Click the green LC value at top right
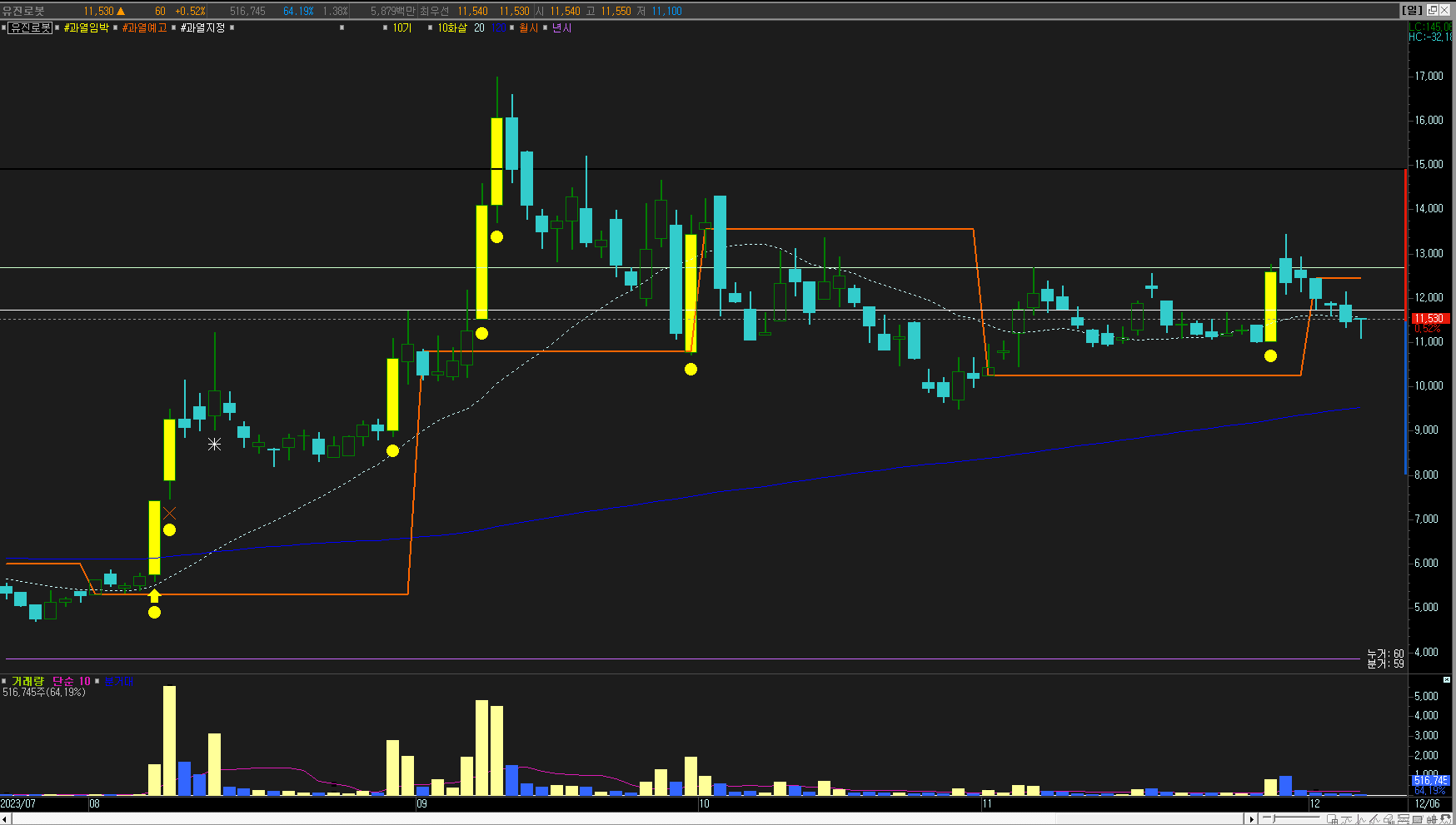 click(x=1429, y=27)
